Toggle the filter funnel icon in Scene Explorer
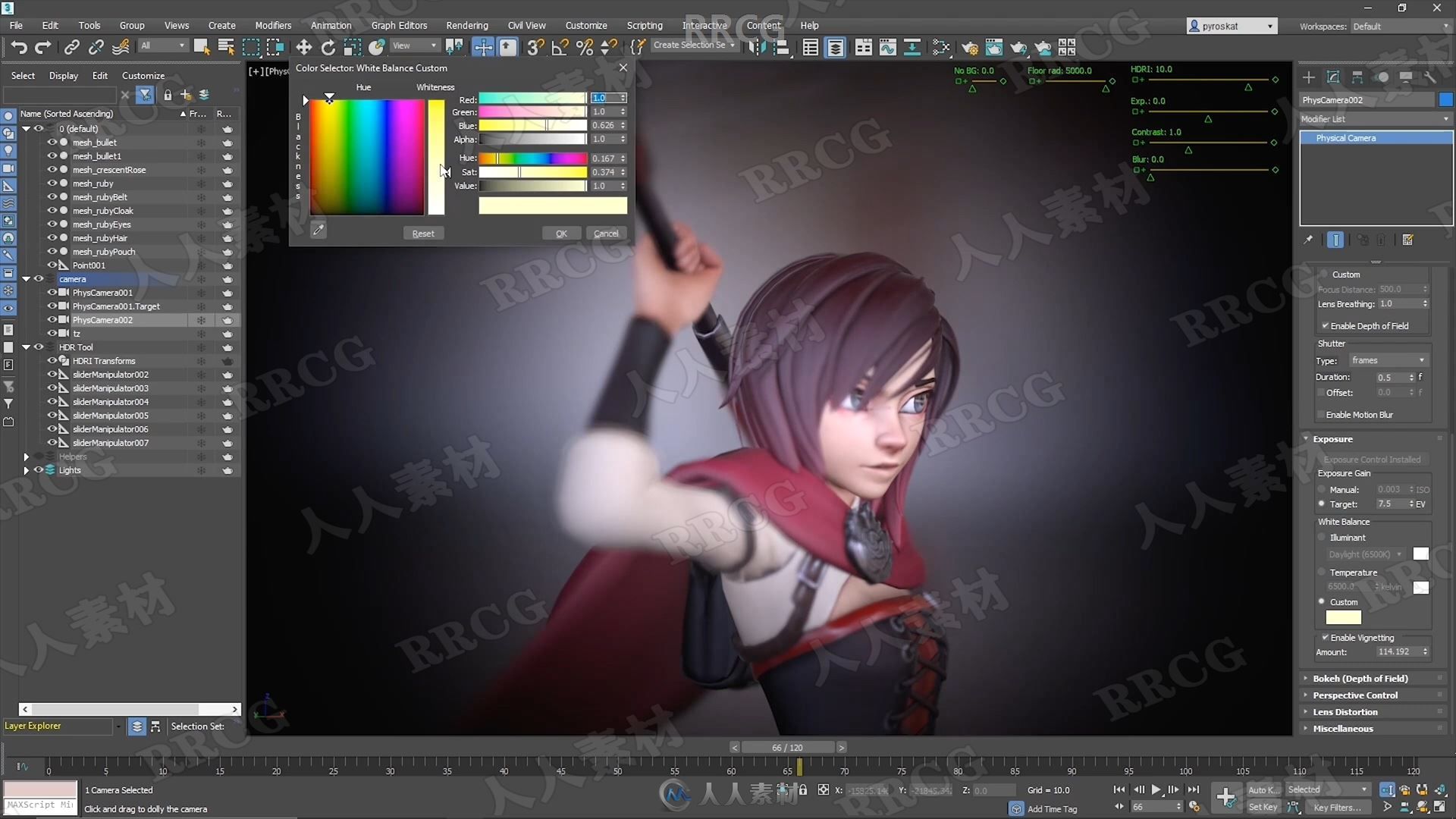Viewport: 1456px width, 819px height. pos(145,95)
